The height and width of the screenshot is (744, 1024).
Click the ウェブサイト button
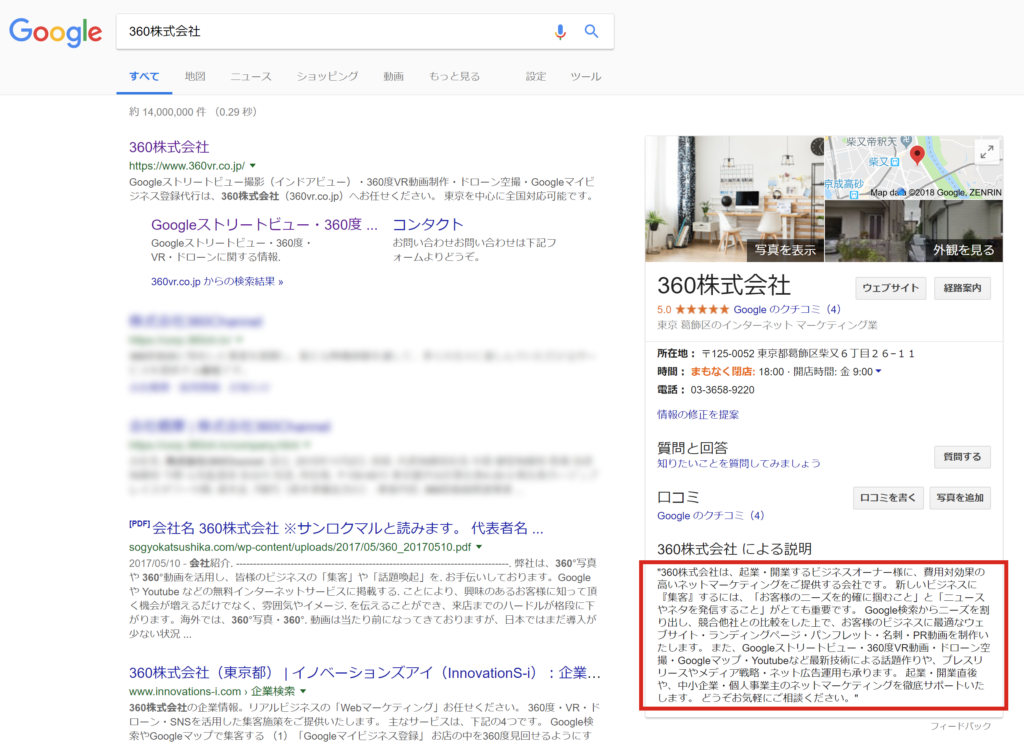tap(890, 287)
